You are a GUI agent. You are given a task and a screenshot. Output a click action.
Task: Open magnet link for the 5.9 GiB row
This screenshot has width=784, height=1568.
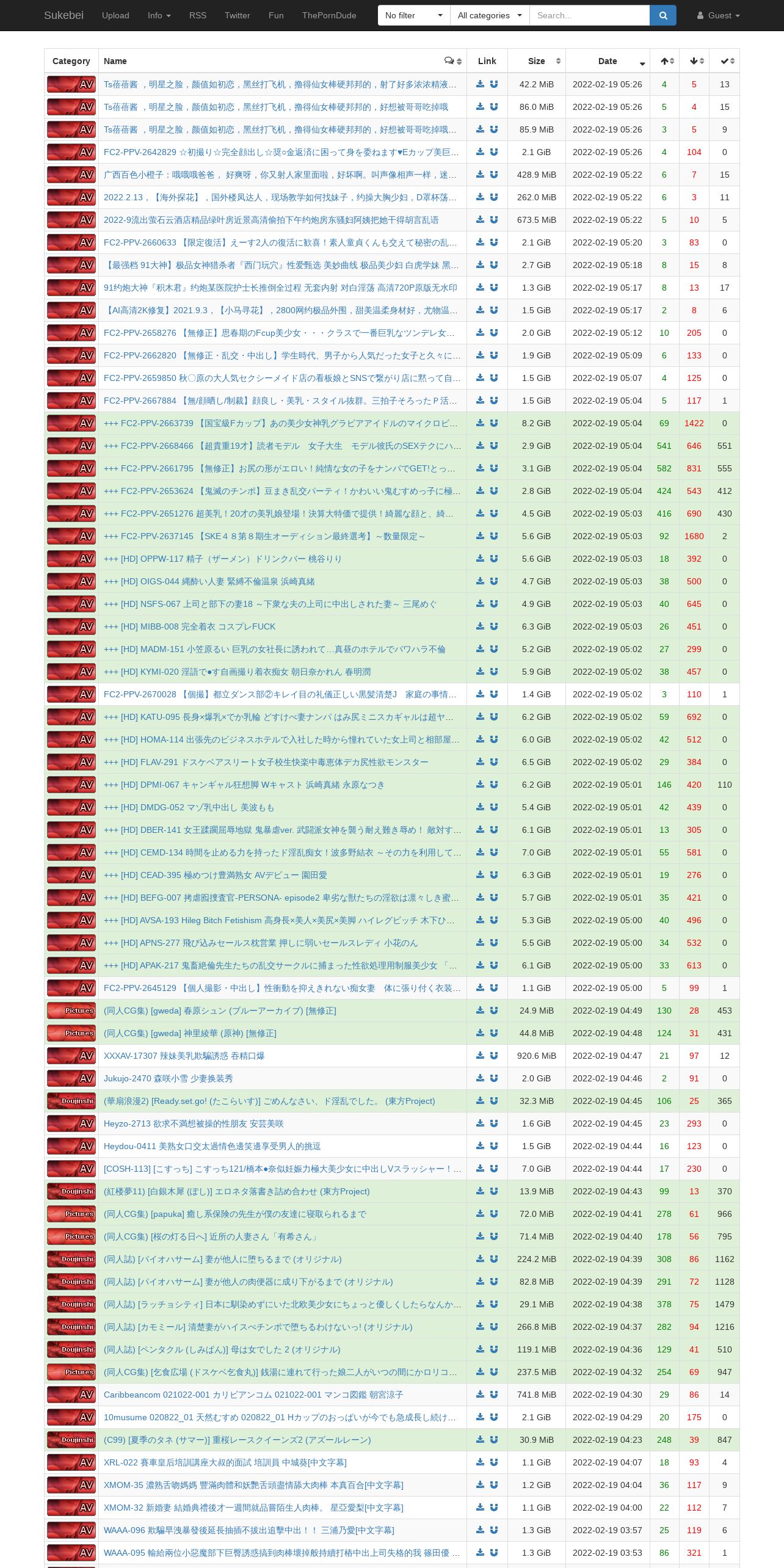point(494,672)
